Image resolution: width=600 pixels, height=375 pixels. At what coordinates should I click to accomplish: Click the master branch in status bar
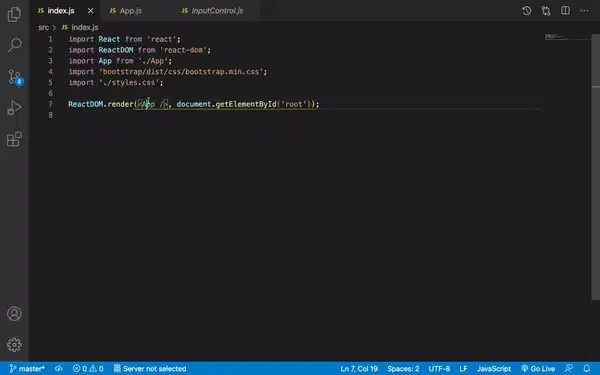(x=27, y=368)
